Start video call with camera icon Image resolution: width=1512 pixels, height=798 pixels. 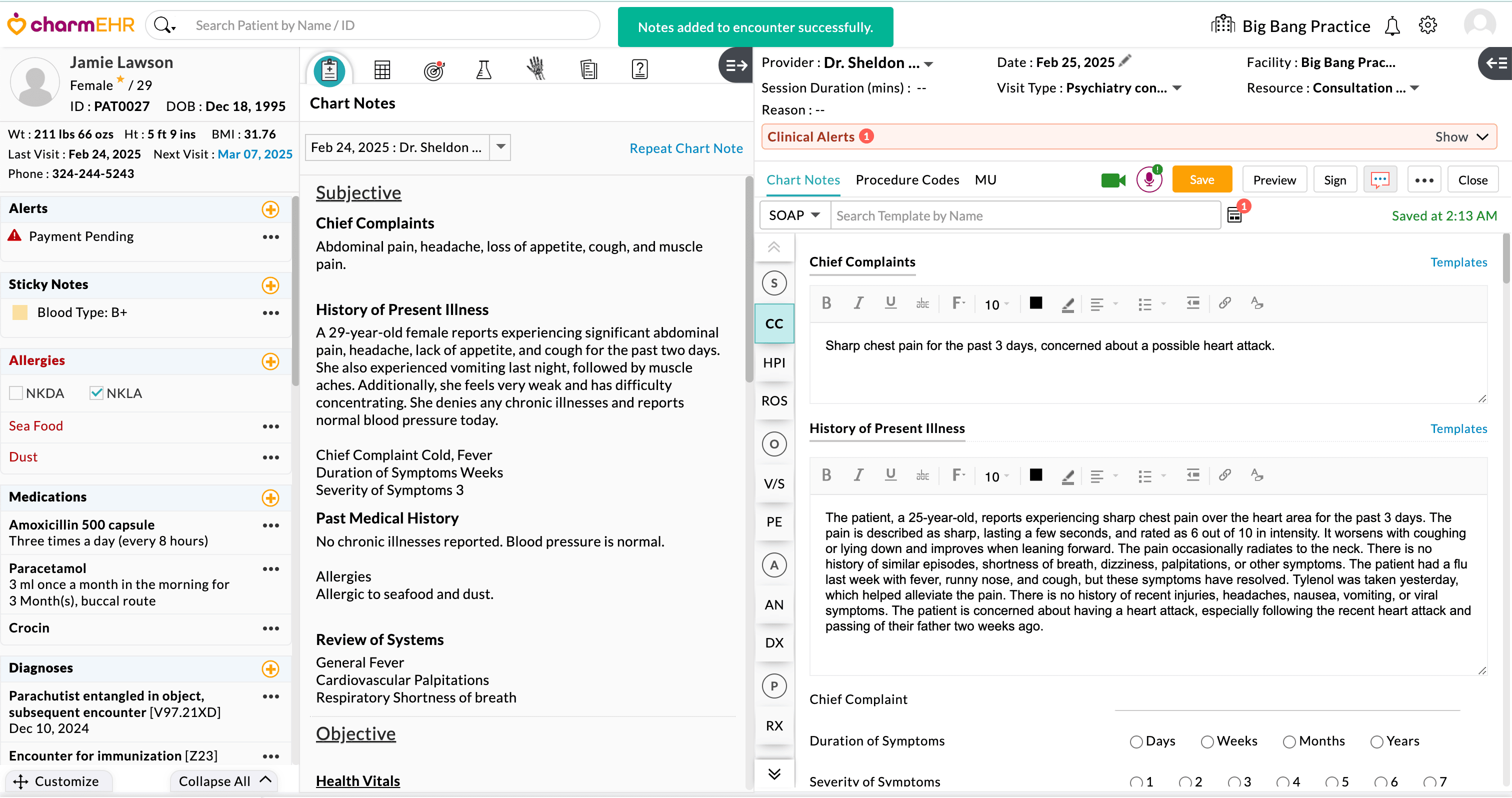point(1113,180)
